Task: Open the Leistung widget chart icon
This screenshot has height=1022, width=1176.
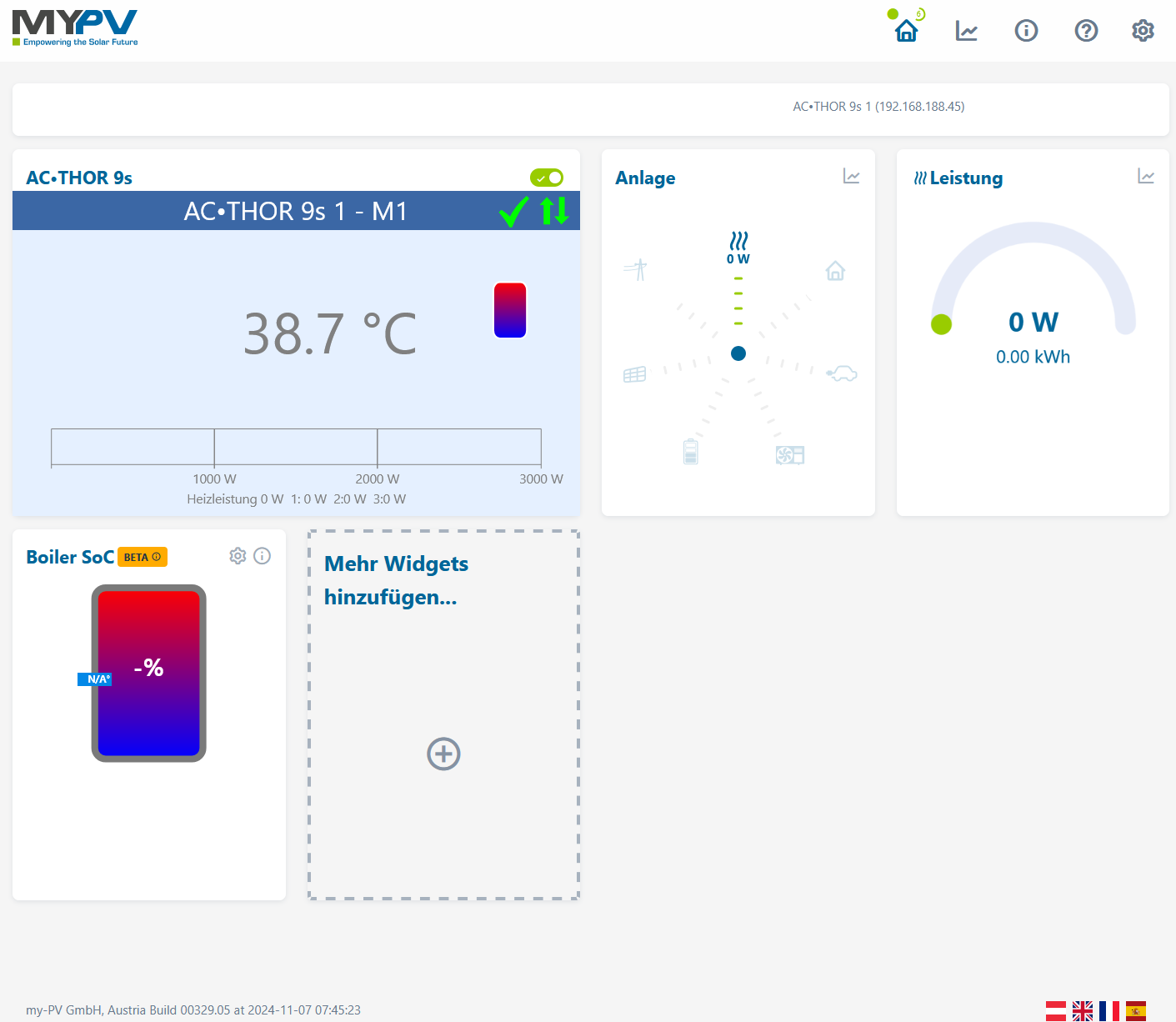Action: pos(1146,176)
